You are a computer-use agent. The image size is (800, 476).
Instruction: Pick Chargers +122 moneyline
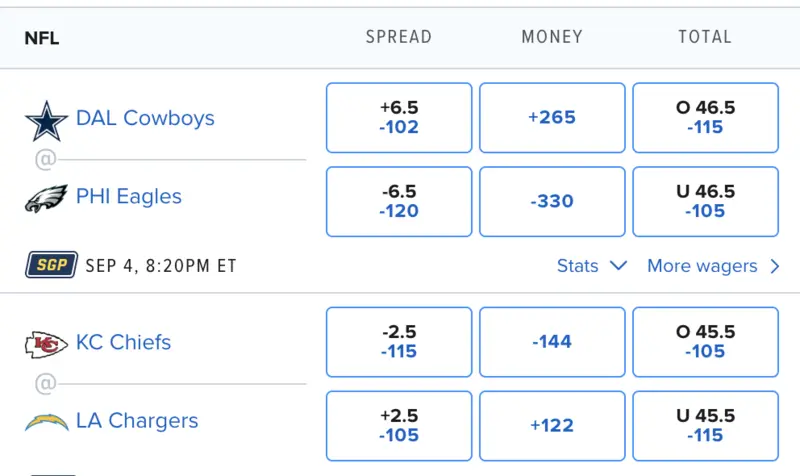point(552,426)
